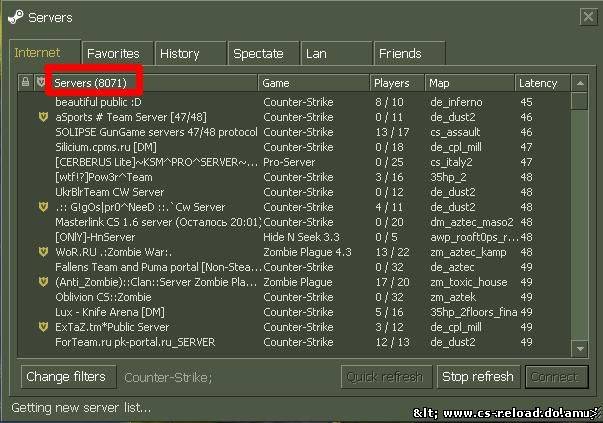Click the 'Counter-Strike;' filter summary text
603x423 pixels.
tap(168, 377)
